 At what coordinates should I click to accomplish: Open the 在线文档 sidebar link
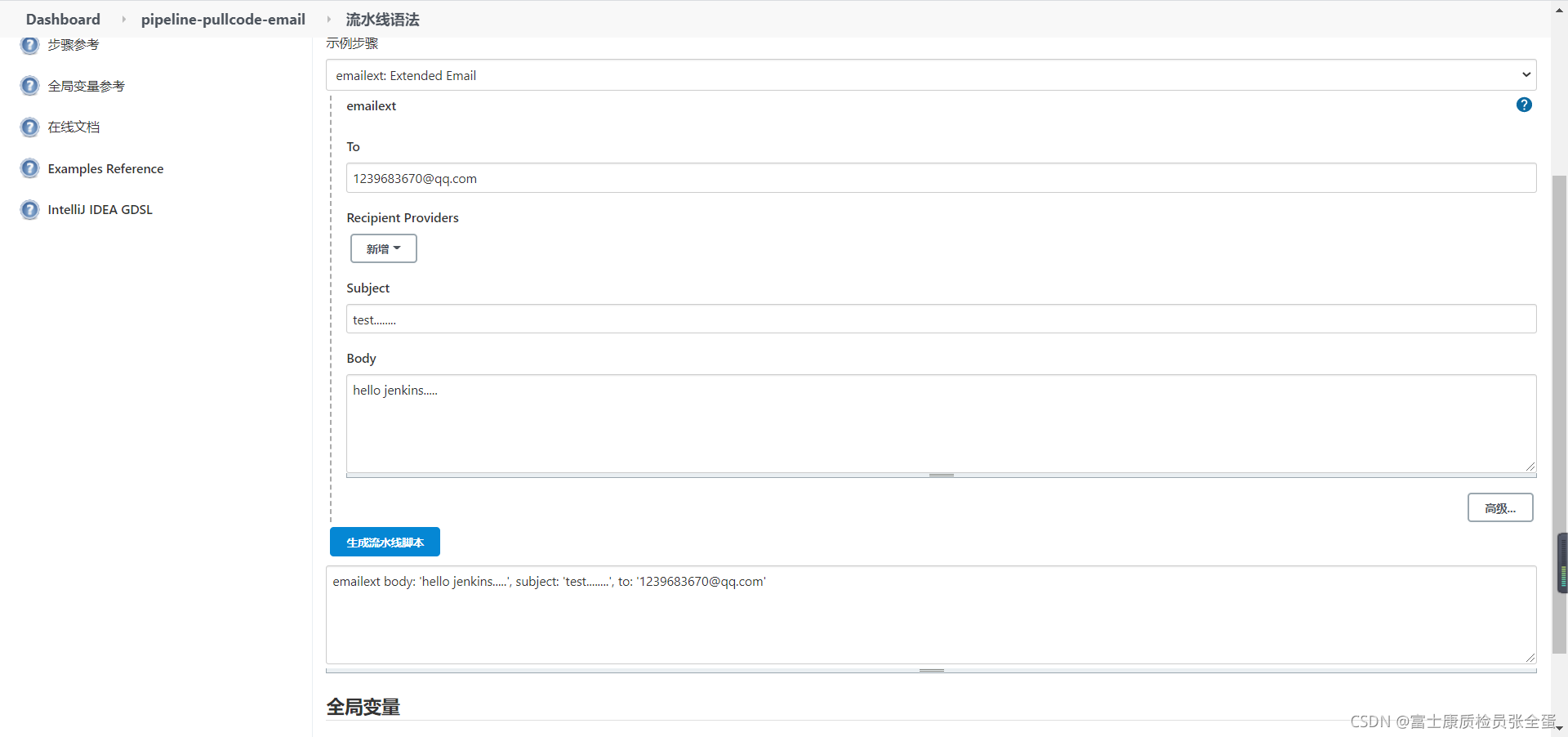[x=73, y=127]
